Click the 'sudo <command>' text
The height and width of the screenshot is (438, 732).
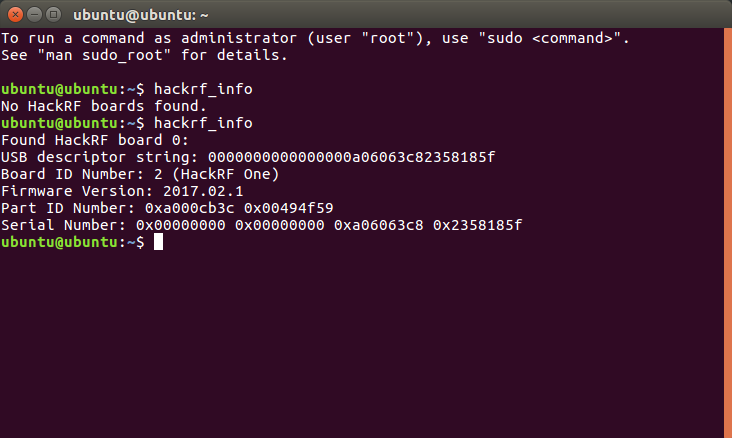point(550,38)
